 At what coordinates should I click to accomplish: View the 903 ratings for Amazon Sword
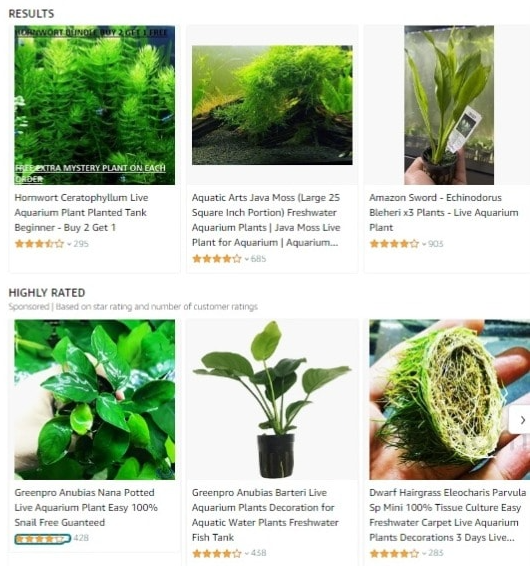coord(436,244)
